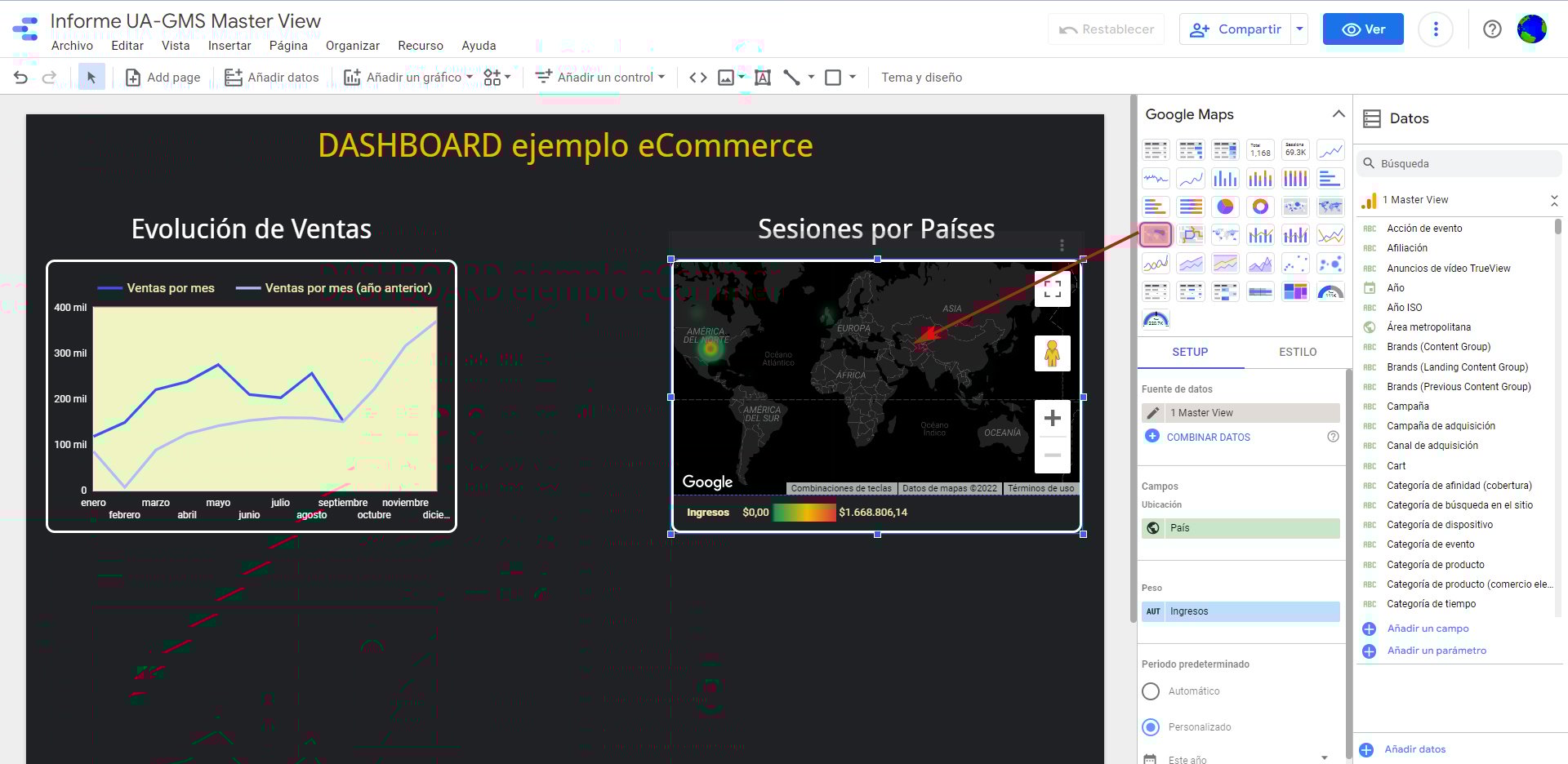The height and width of the screenshot is (764, 1568).
Task: Pick the smoothed time series chart type
Action: pos(1191,179)
